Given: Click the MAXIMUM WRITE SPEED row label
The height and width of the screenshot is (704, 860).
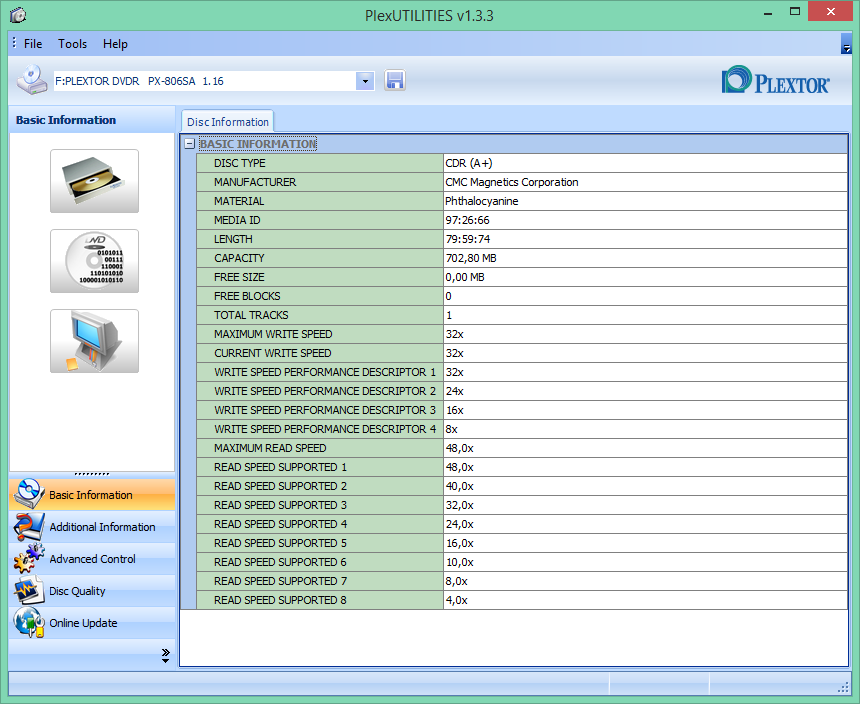Looking at the screenshot, I should tap(273, 334).
